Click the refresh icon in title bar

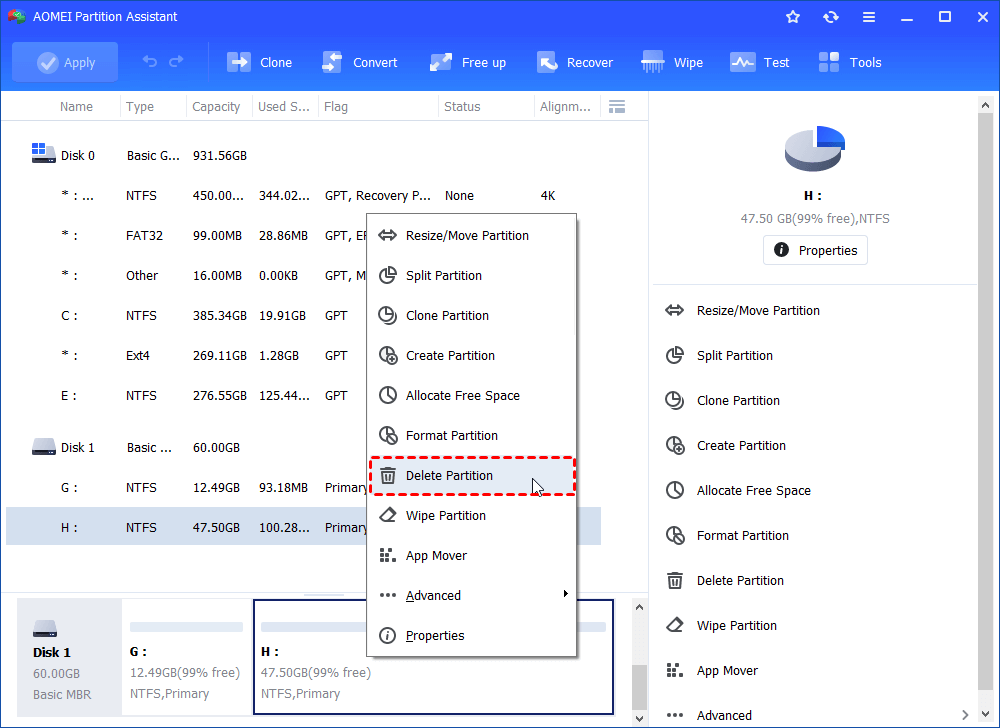click(830, 17)
